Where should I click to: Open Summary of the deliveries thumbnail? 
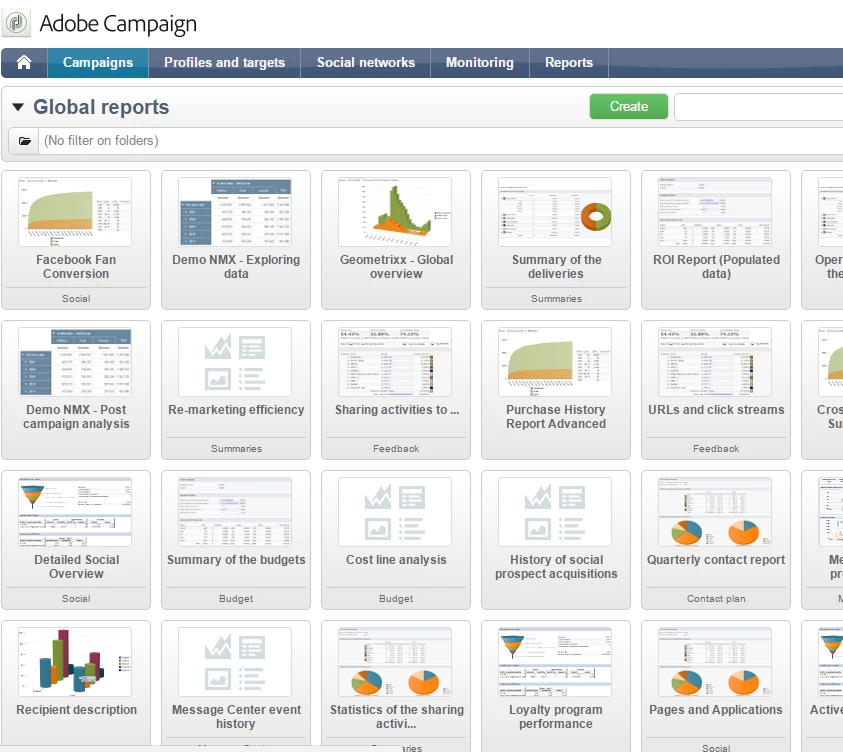tap(555, 212)
